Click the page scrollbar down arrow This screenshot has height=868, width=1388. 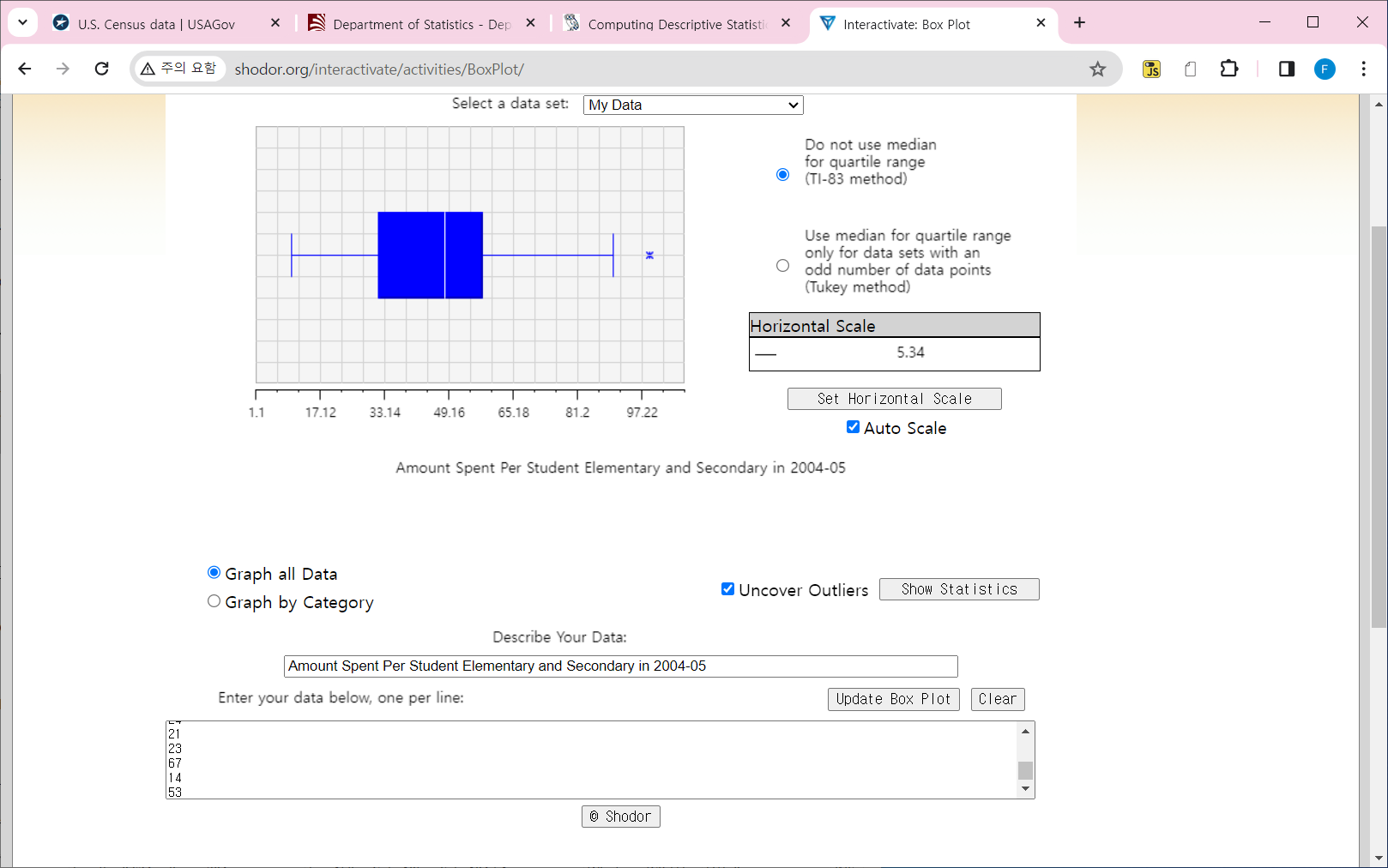tap(1379, 858)
